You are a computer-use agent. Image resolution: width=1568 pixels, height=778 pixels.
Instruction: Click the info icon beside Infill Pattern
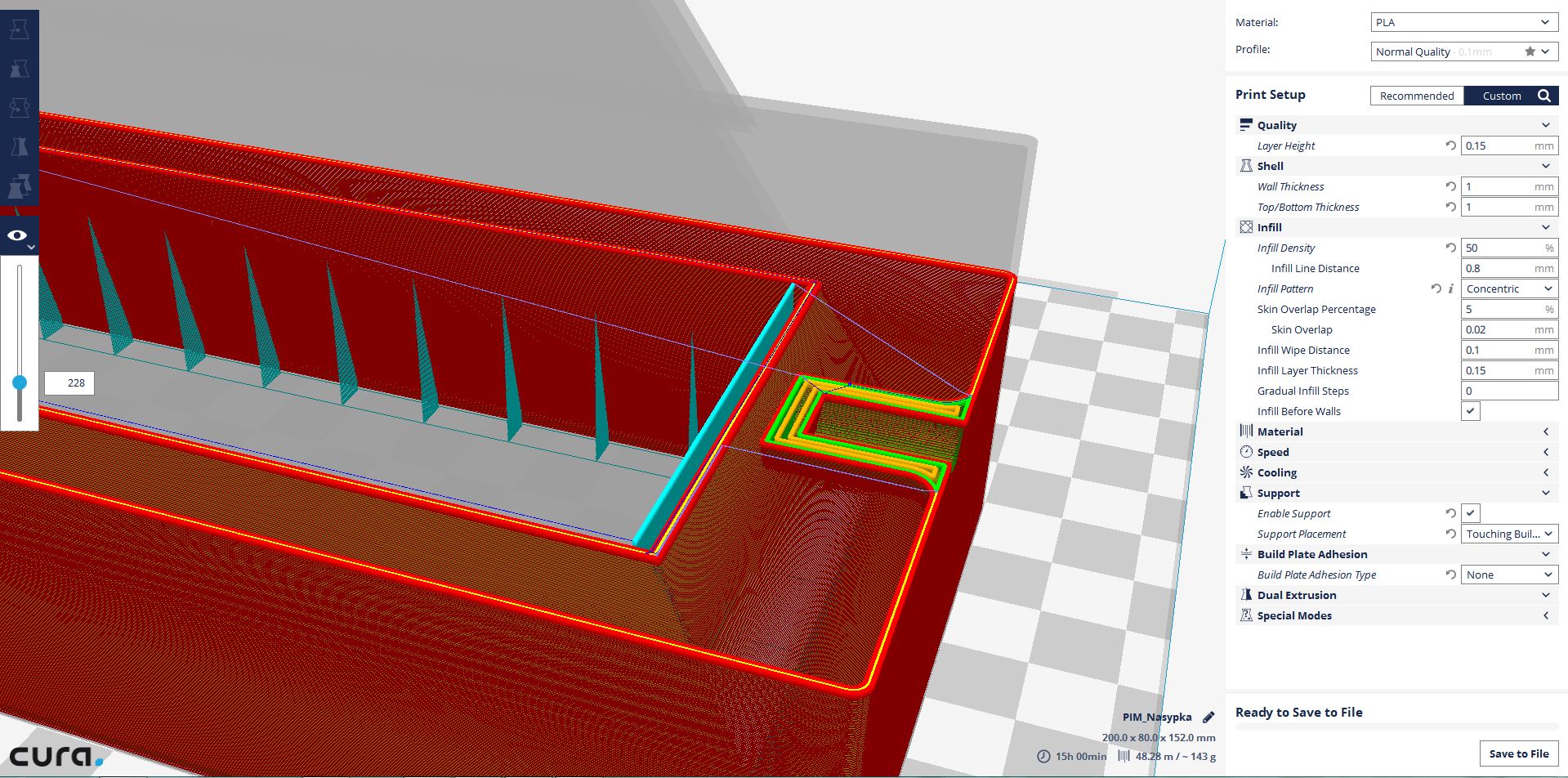[1451, 288]
